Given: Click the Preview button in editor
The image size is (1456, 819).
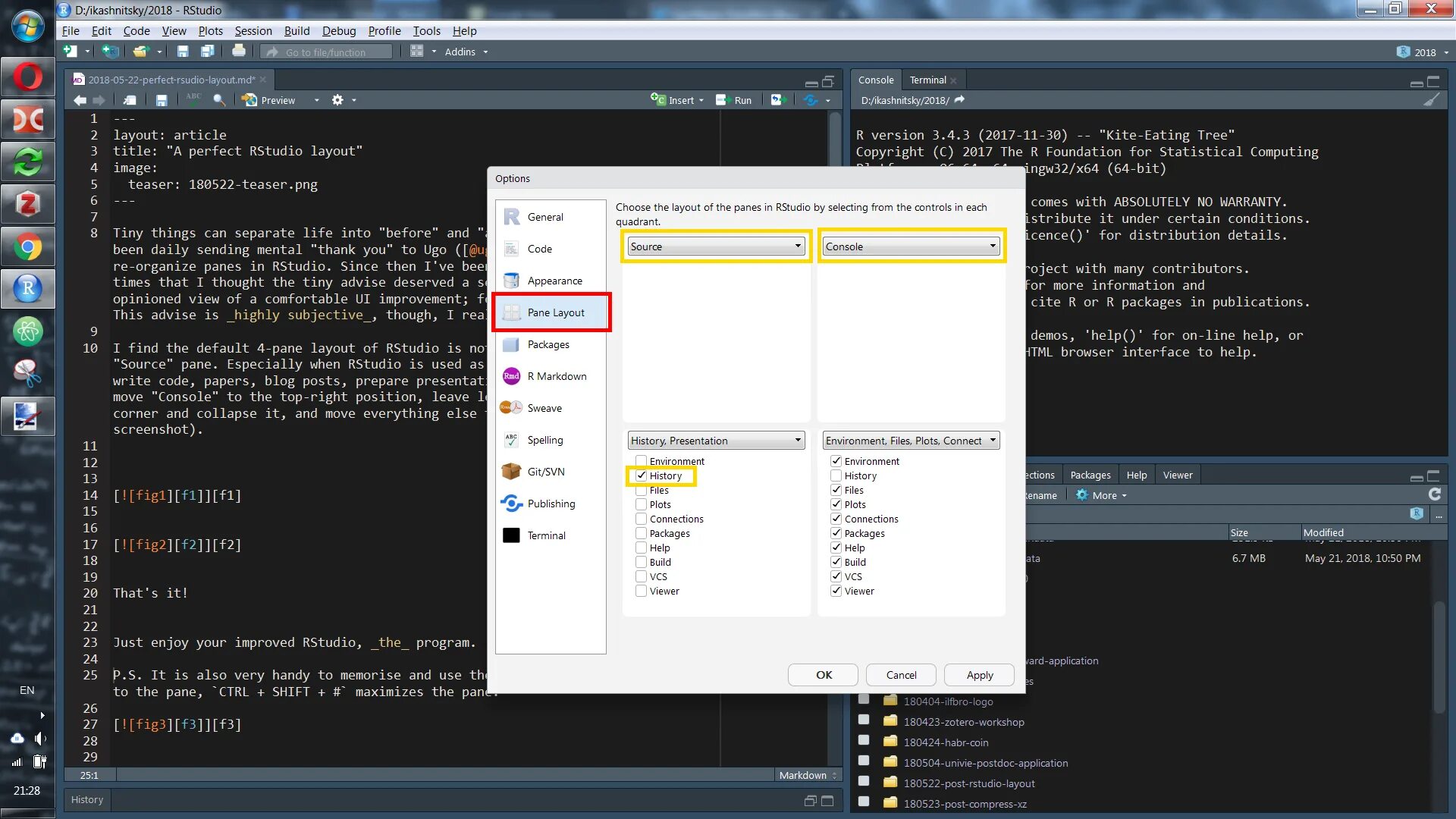Looking at the screenshot, I should tap(270, 100).
